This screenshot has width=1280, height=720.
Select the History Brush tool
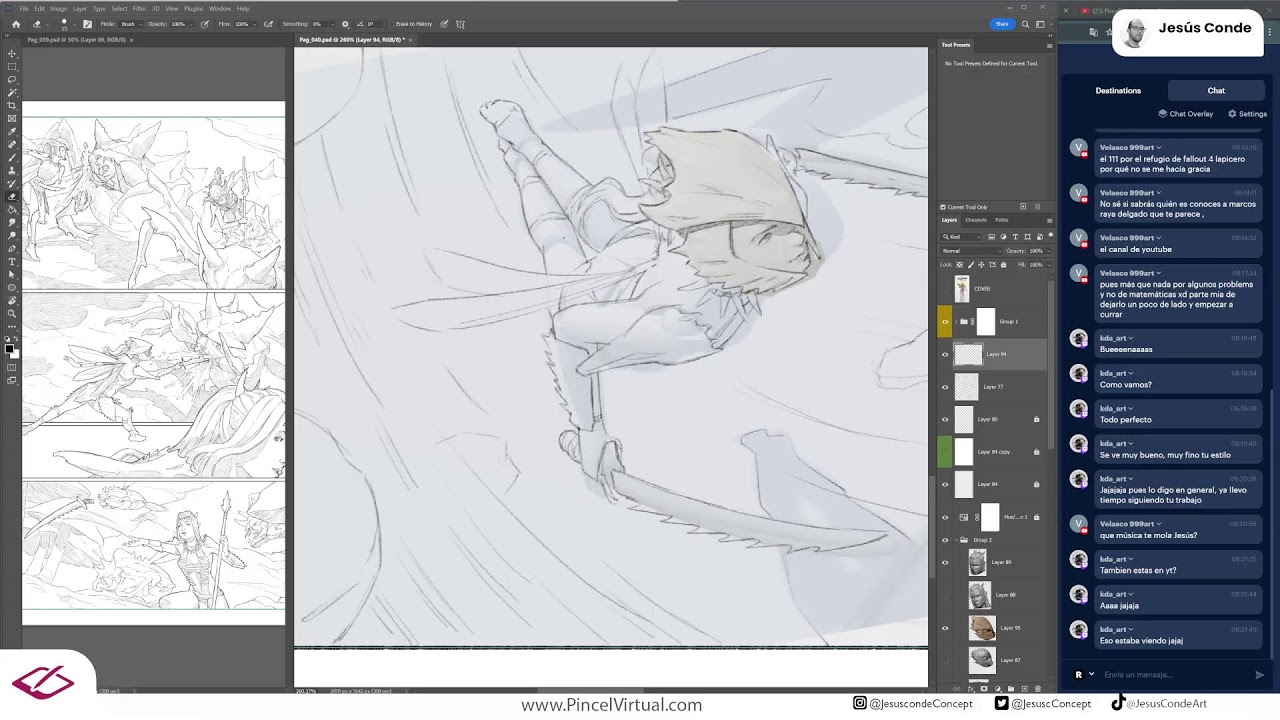tap(12, 184)
